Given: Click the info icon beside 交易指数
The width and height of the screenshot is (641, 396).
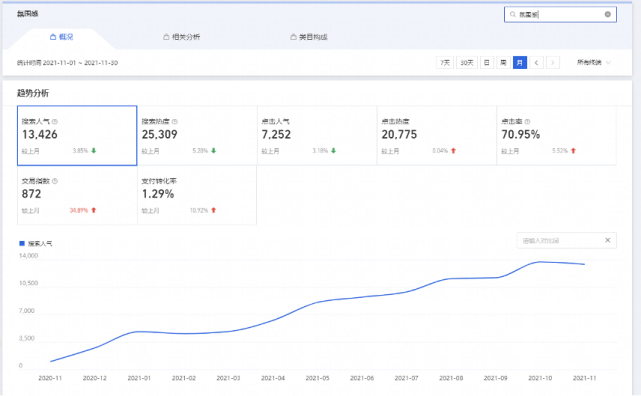Looking at the screenshot, I should point(55,181).
